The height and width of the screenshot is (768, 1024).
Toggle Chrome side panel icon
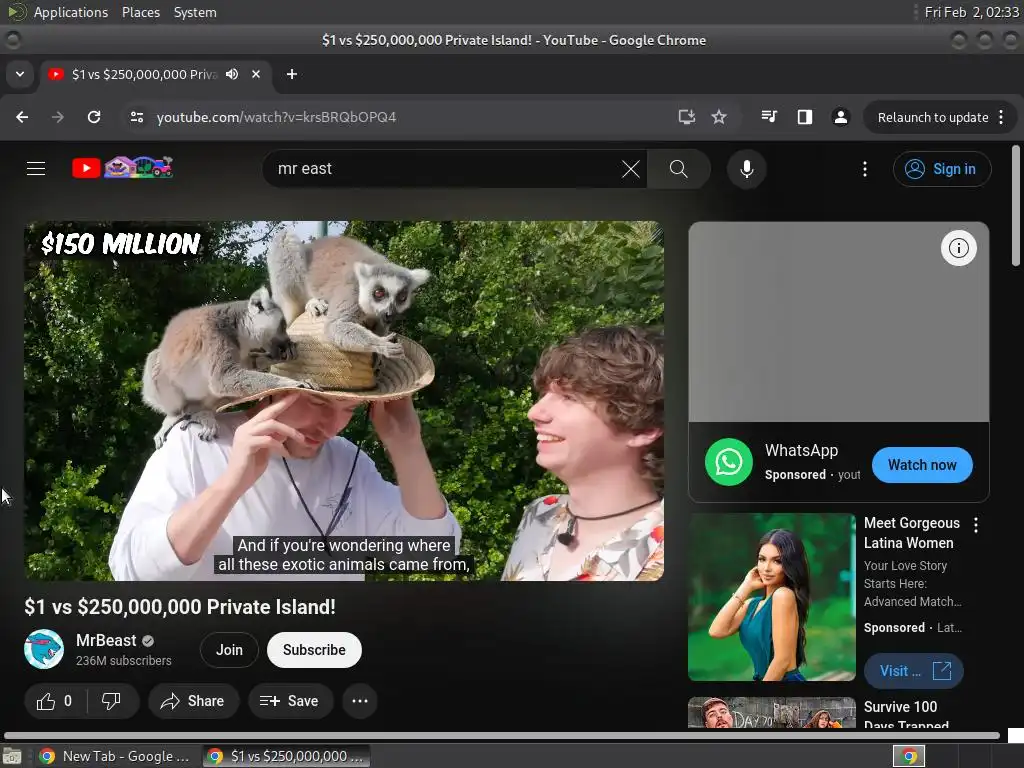pos(805,117)
